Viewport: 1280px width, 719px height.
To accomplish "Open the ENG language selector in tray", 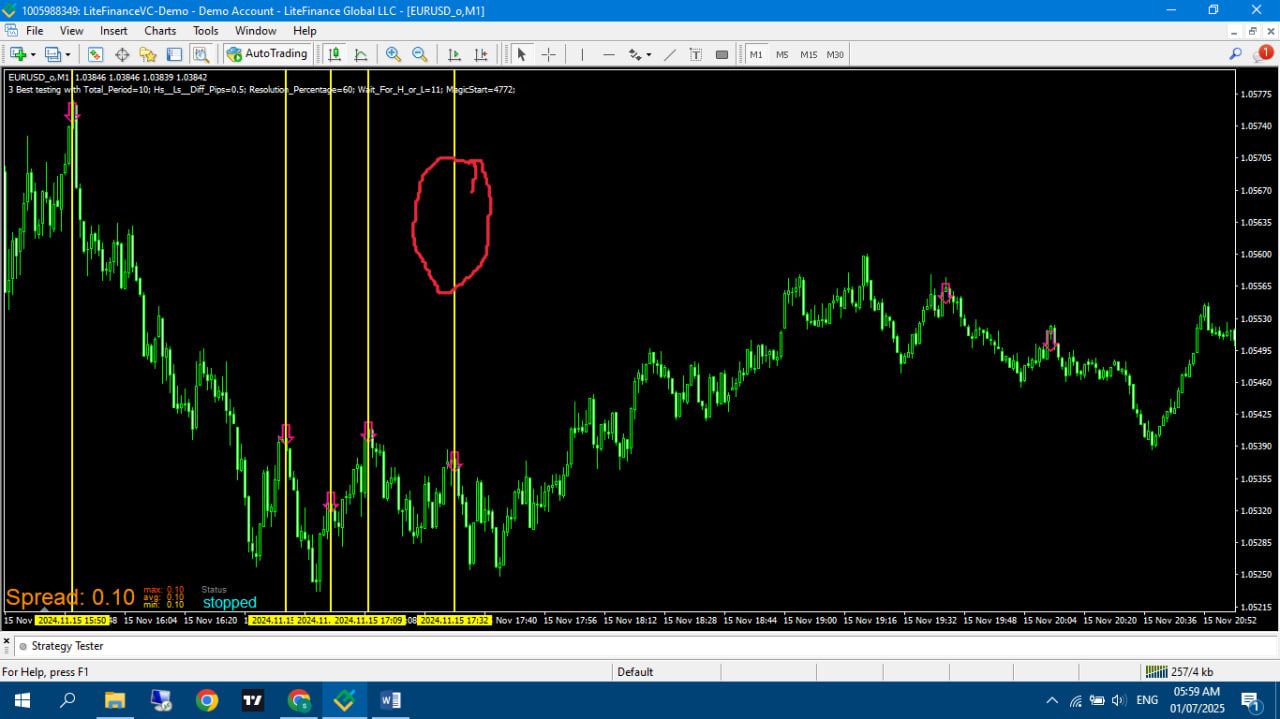I will (1147, 700).
